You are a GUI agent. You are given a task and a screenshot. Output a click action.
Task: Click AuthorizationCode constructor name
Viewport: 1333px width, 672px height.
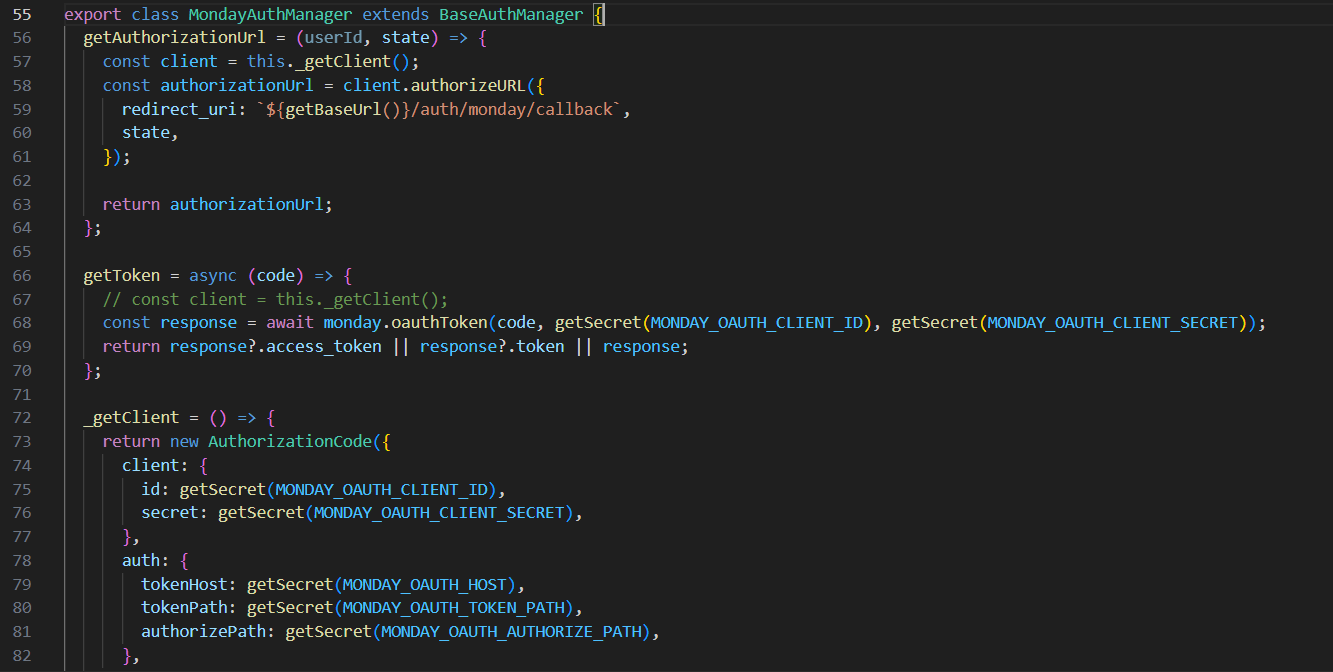(x=289, y=441)
